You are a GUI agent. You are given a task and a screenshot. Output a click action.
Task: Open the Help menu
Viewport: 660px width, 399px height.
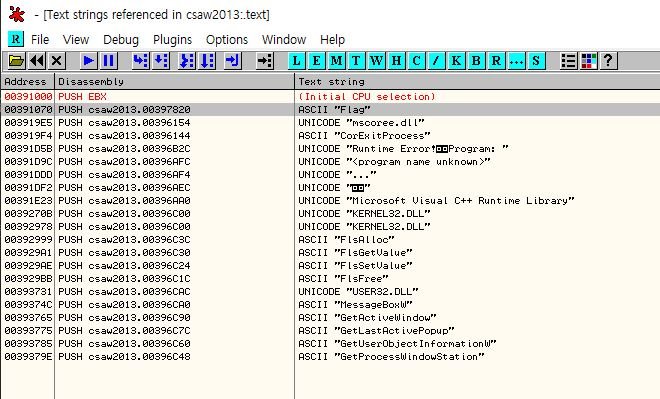click(x=332, y=40)
